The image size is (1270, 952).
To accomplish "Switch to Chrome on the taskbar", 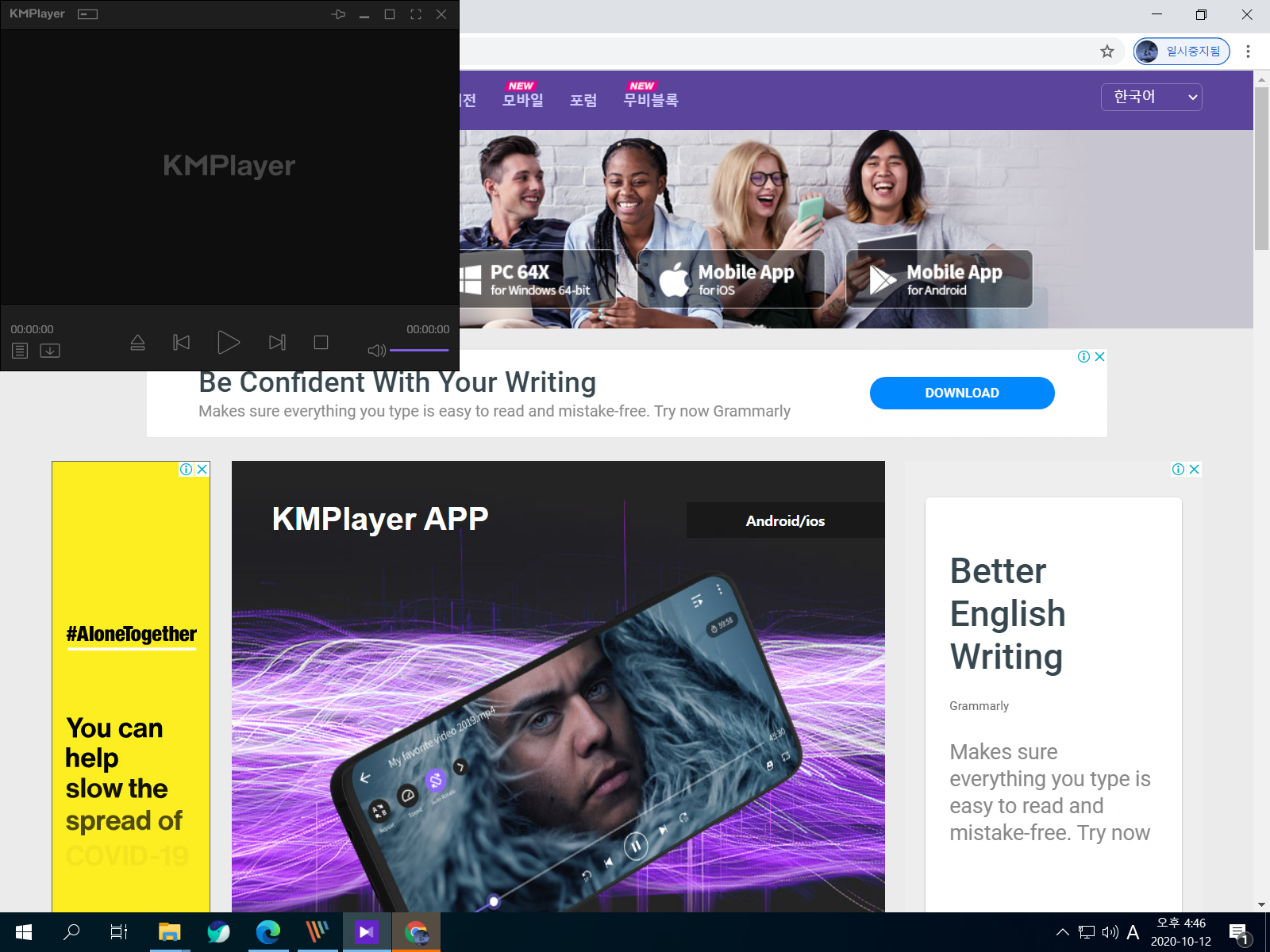I will tap(416, 932).
